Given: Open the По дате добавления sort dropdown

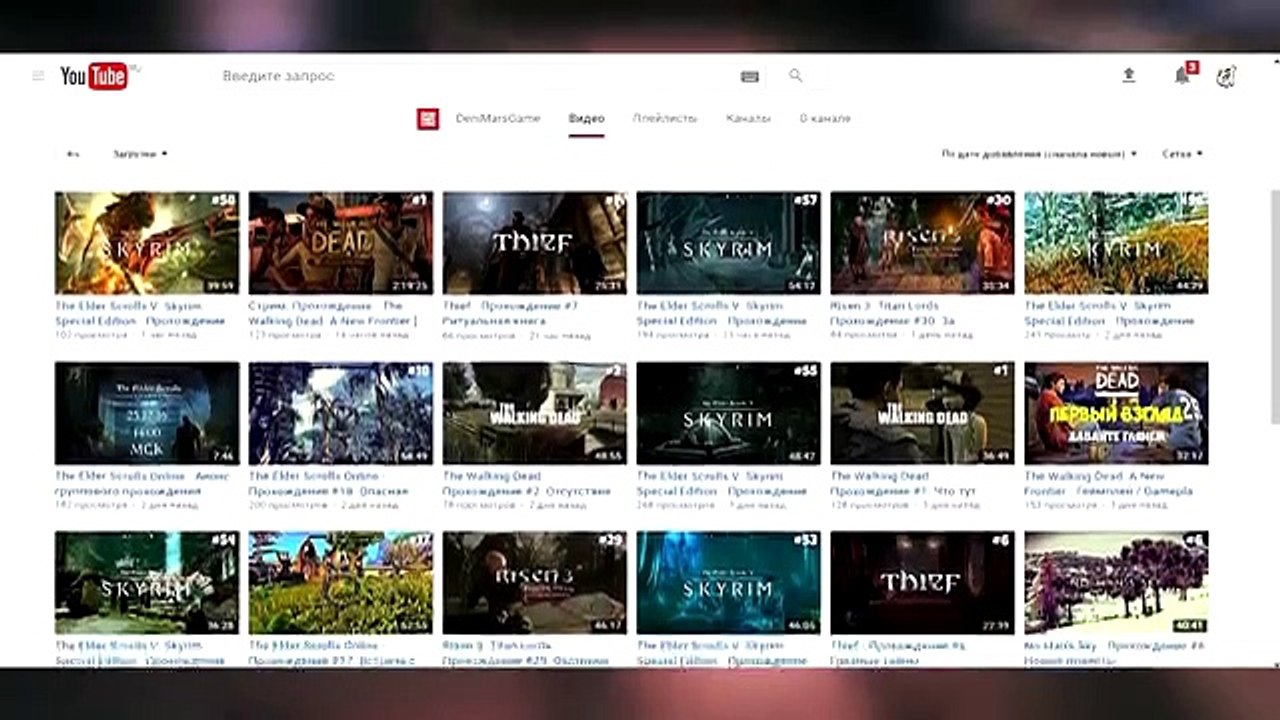Looking at the screenshot, I should click(x=1039, y=154).
